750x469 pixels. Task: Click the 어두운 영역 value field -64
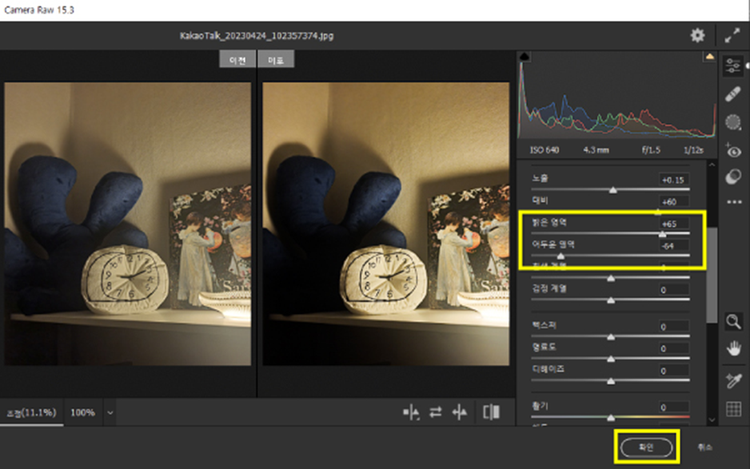click(673, 246)
